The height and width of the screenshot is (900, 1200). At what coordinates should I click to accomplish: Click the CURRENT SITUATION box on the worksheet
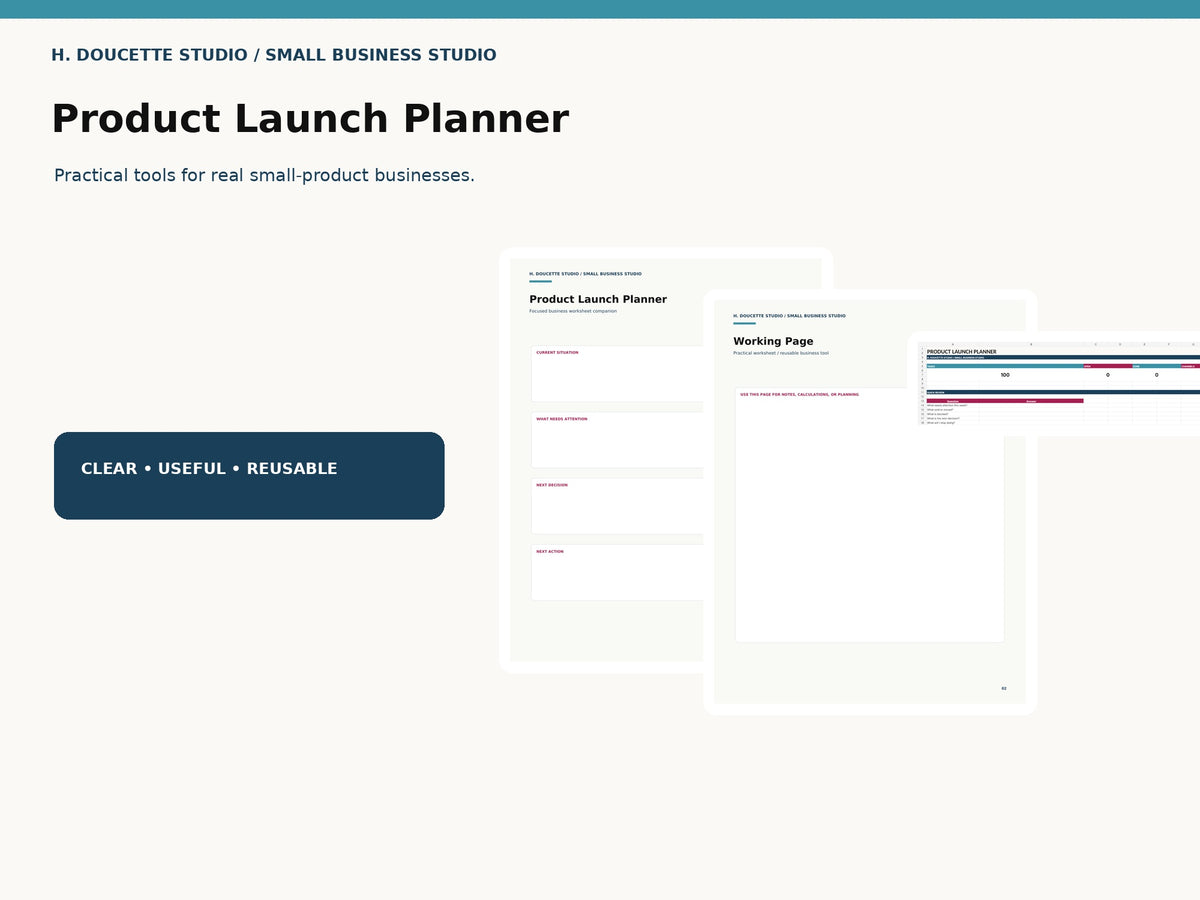(617, 374)
